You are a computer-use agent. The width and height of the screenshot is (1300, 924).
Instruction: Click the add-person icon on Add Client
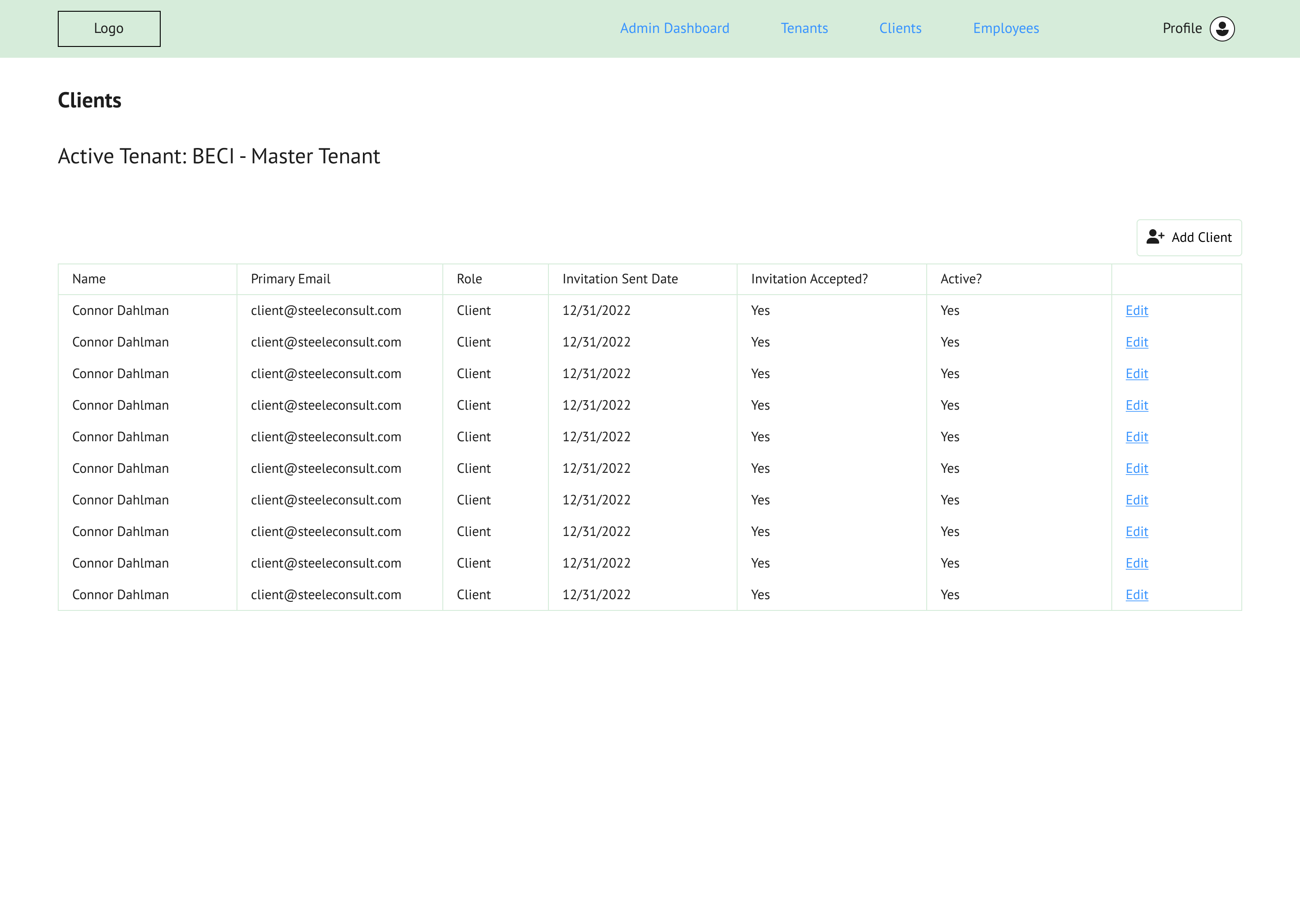coord(1155,237)
